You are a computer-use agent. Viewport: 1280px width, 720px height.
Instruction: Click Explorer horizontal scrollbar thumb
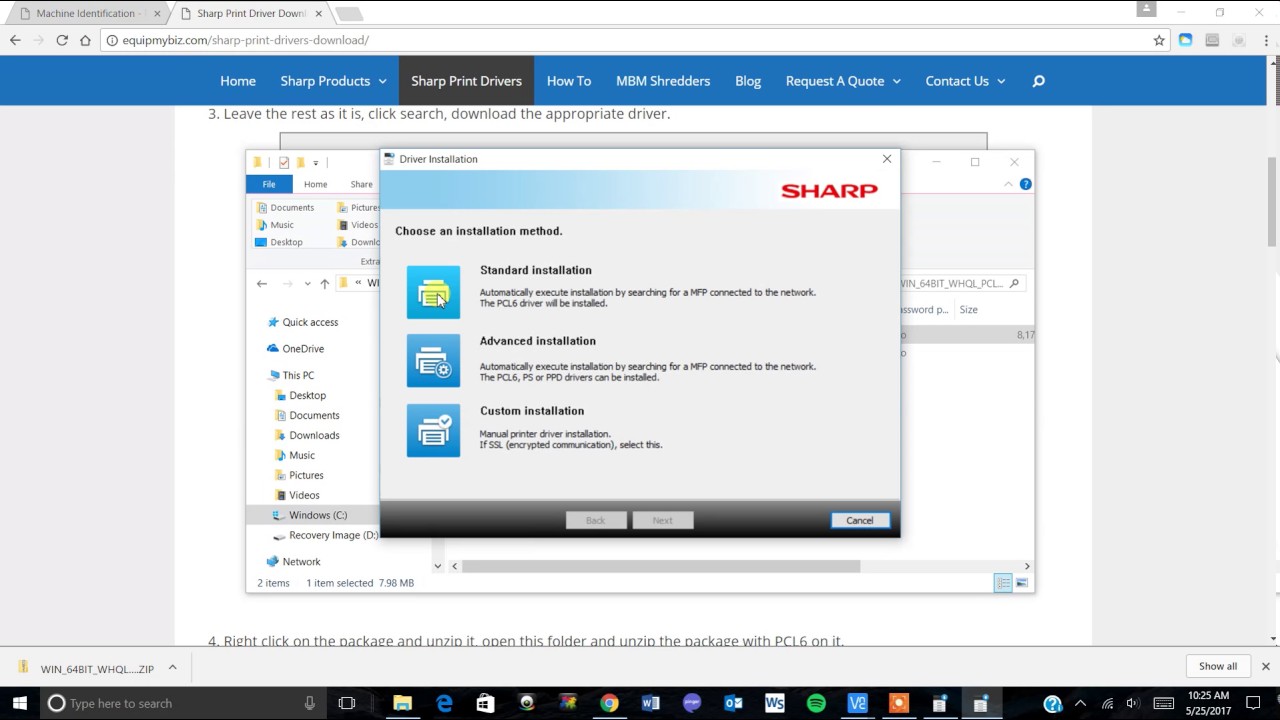pyautogui.click(x=661, y=566)
